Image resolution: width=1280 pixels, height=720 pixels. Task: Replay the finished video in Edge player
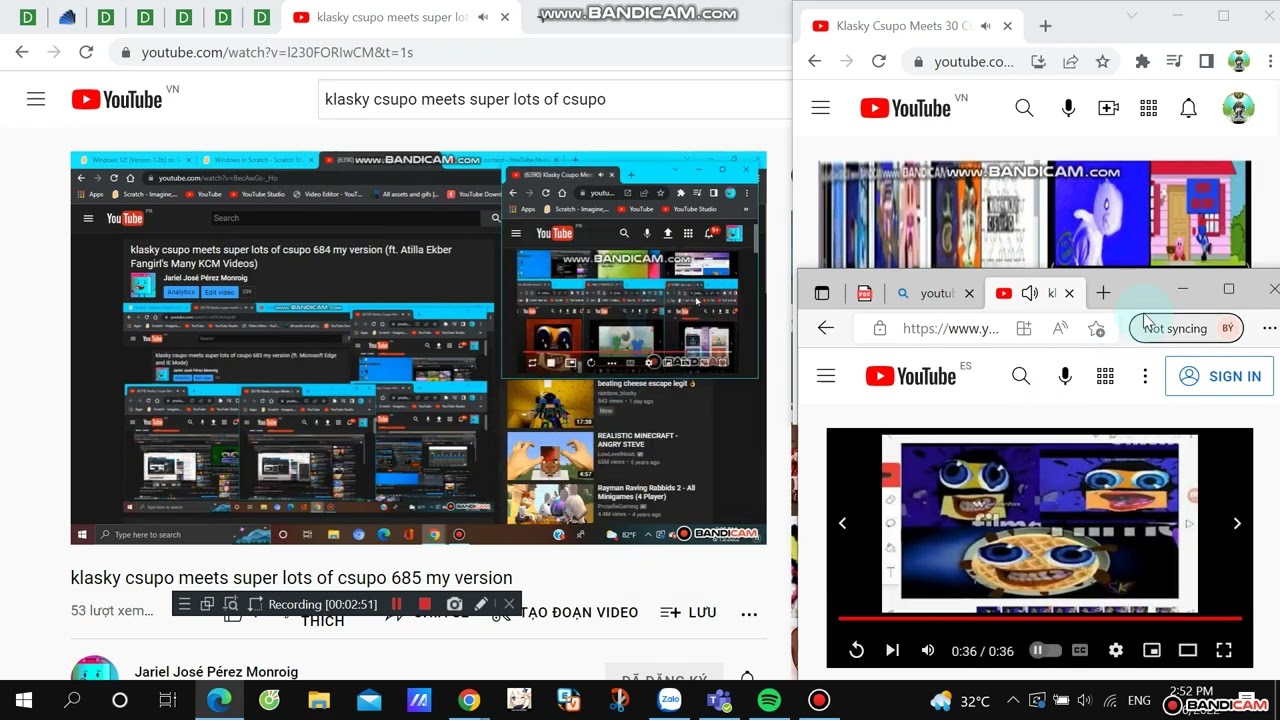point(856,650)
